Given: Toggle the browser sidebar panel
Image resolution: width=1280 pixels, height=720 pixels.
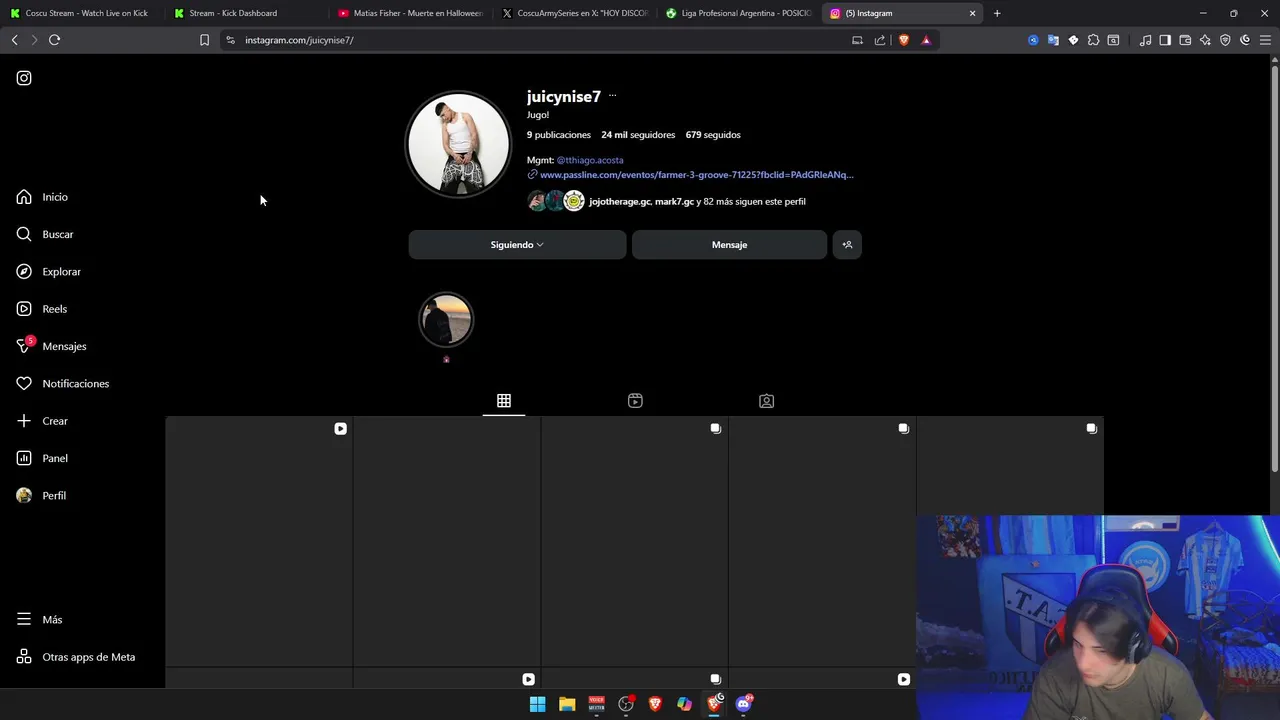Looking at the screenshot, I should (1165, 40).
